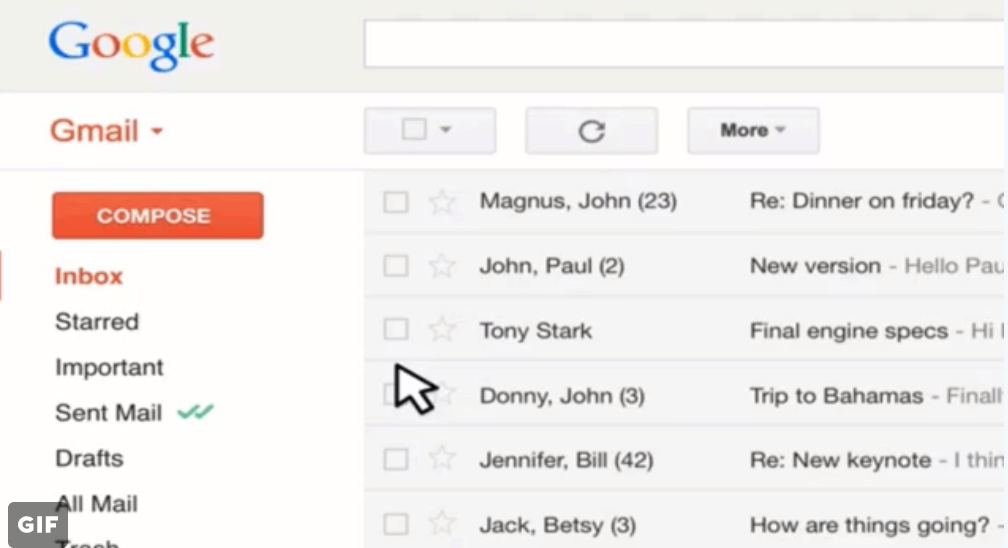Image resolution: width=1008 pixels, height=548 pixels.
Task: Check the box next to Jennifer, Bill
Action: (396, 460)
